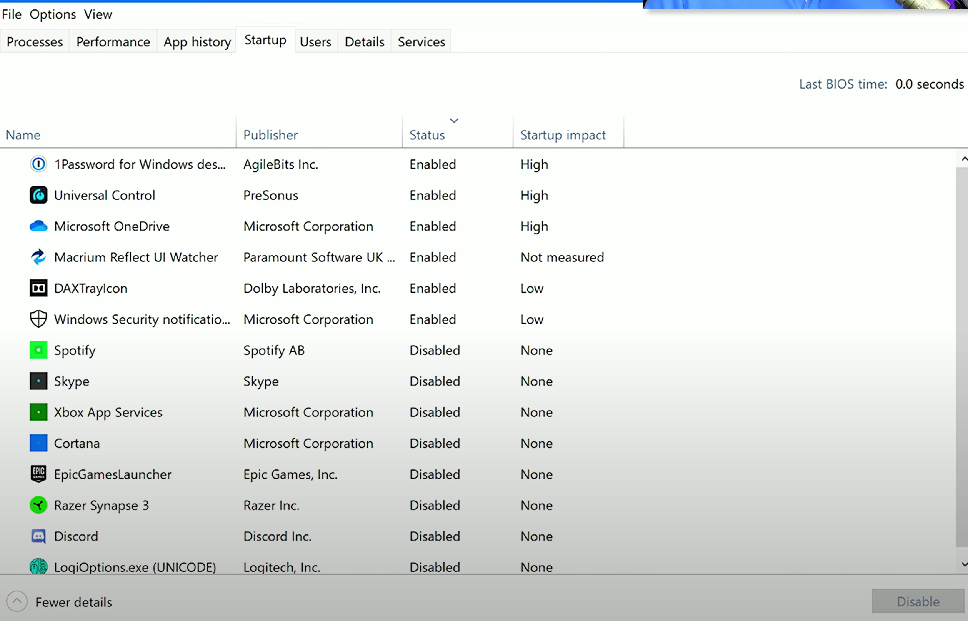Click the Discord app icon
968x621 pixels.
coord(38,536)
